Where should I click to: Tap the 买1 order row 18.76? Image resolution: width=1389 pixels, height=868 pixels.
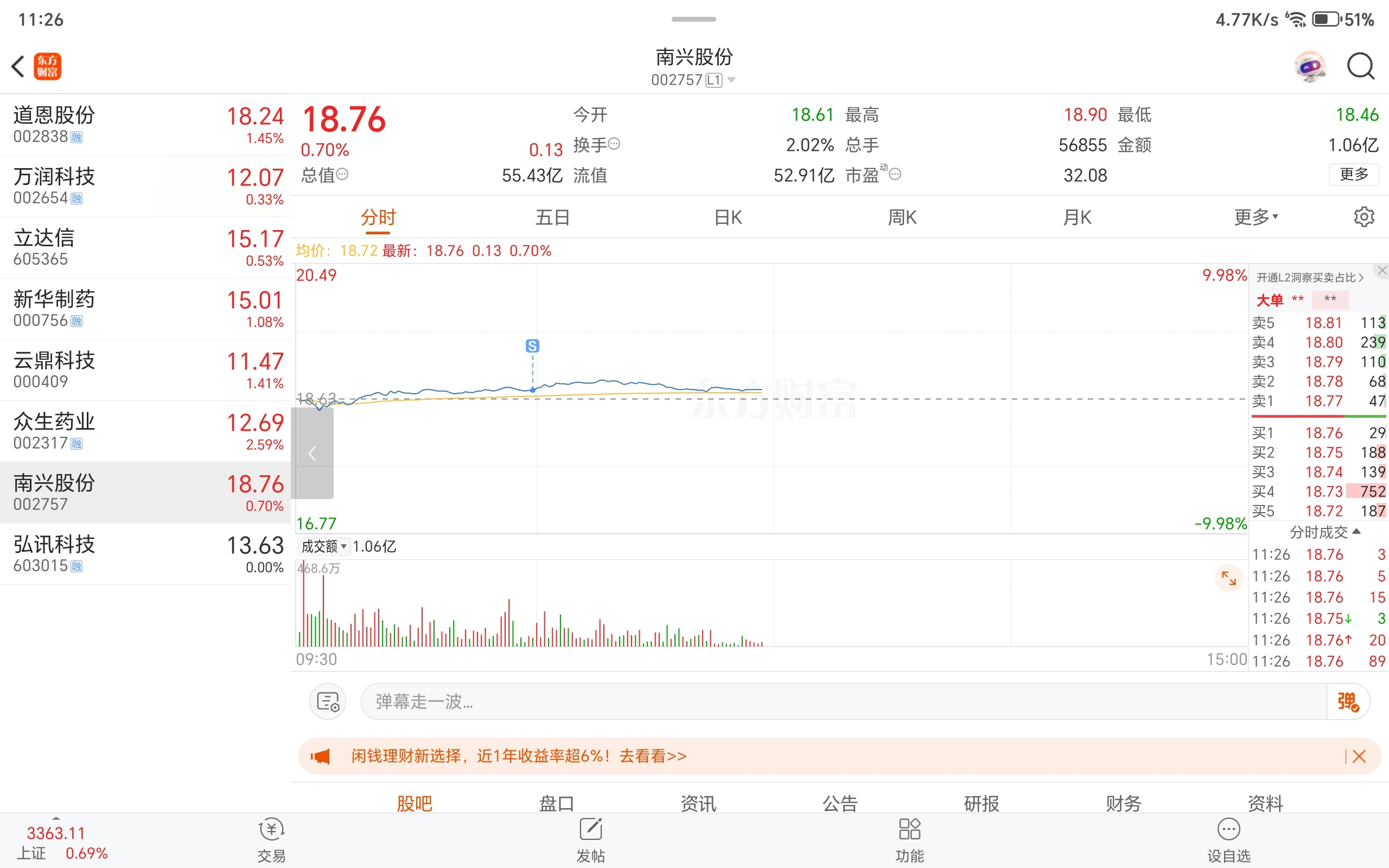click(1318, 433)
